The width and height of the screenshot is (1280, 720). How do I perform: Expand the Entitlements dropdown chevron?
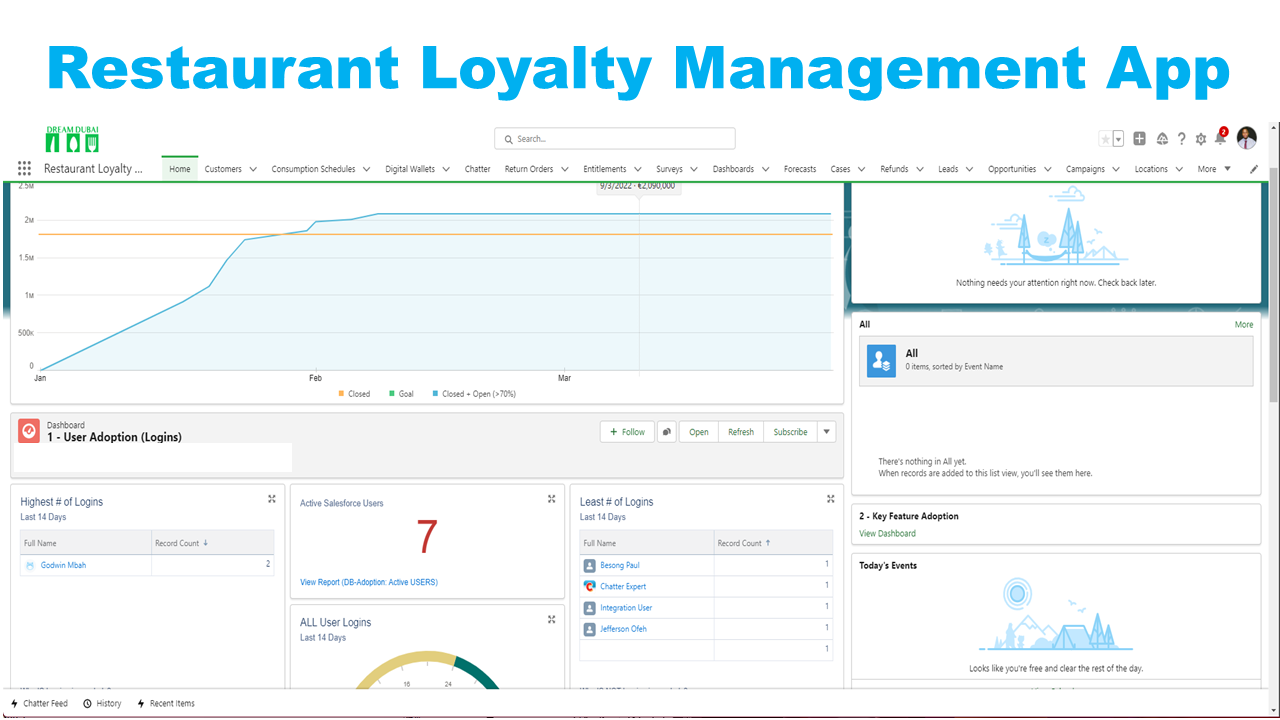638,169
